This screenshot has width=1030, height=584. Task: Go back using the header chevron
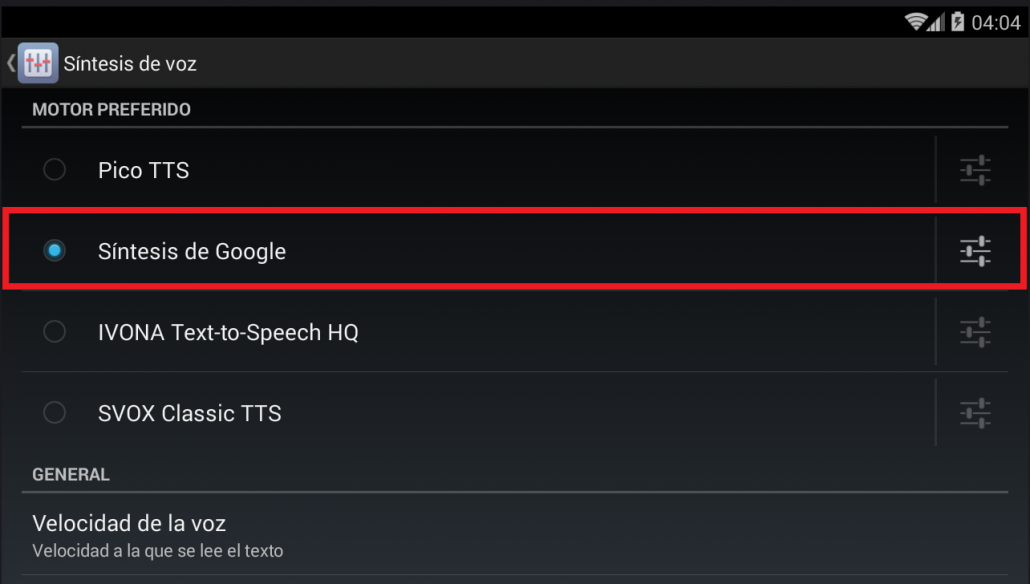11,63
